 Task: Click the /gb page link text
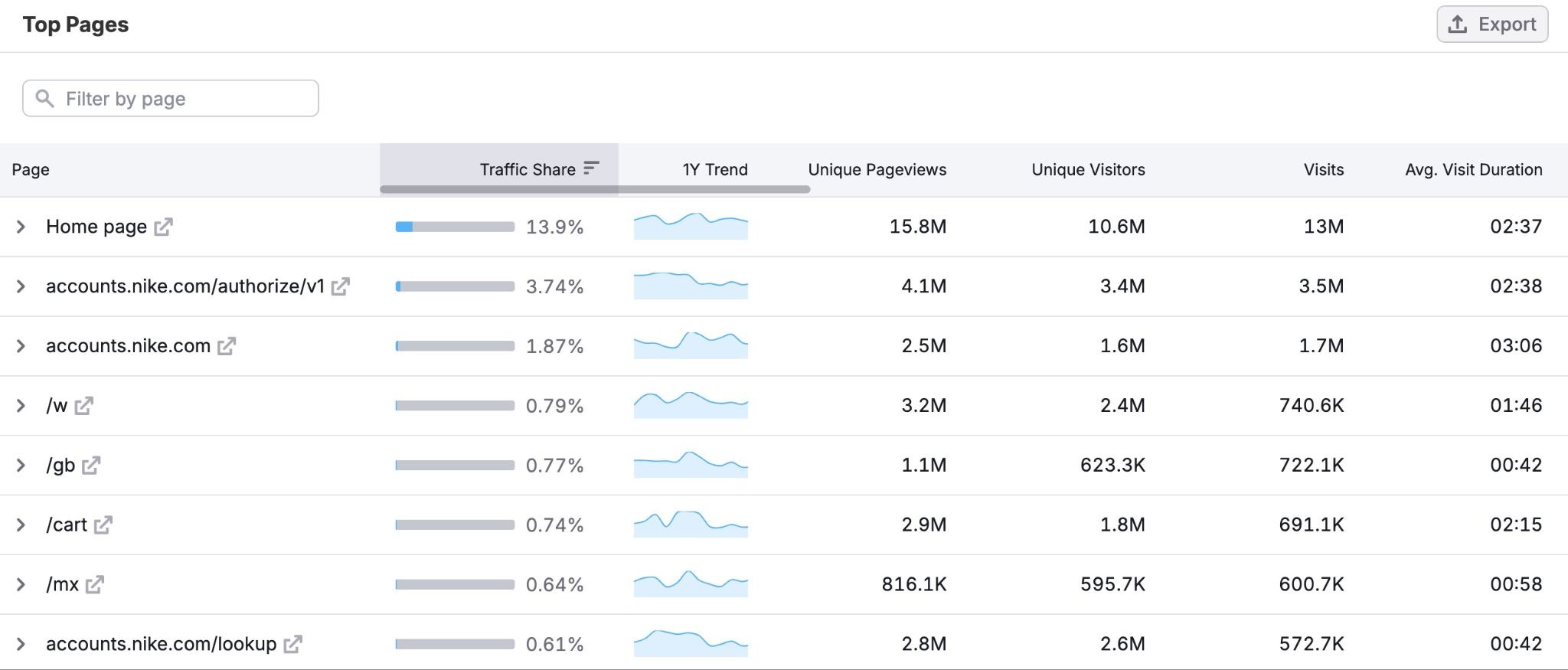click(x=60, y=466)
